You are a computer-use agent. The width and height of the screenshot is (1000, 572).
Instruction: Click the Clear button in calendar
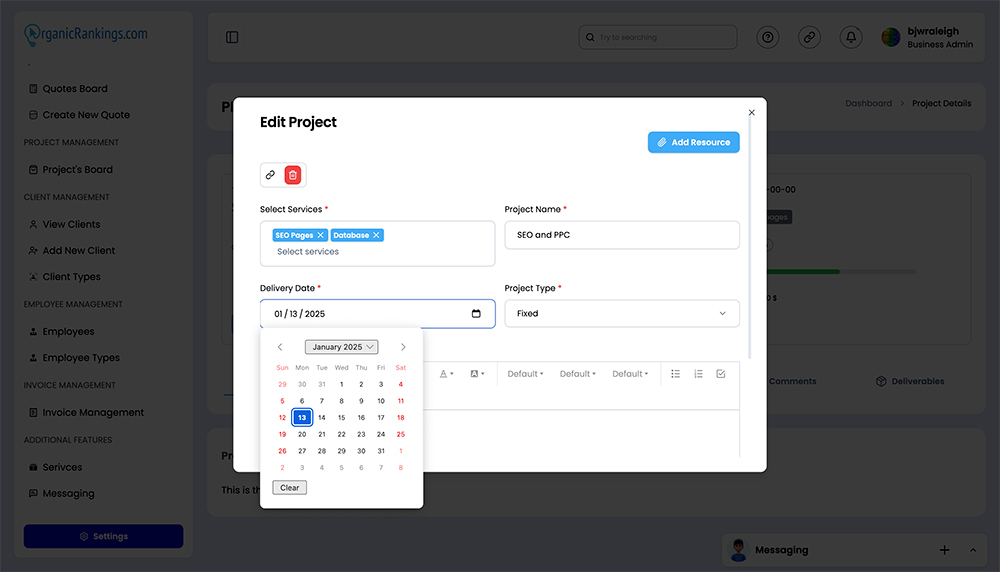pyautogui.click(x=290, y=488)
